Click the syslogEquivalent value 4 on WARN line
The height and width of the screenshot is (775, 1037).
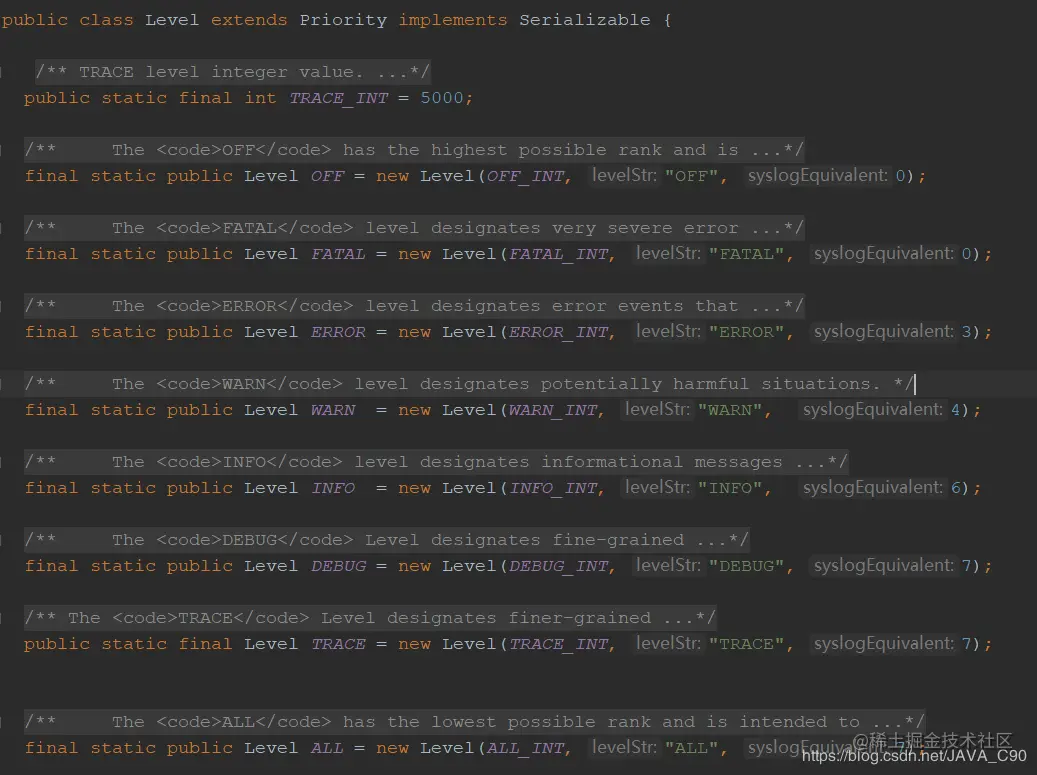pyautogui.click(x=955, y=410)
